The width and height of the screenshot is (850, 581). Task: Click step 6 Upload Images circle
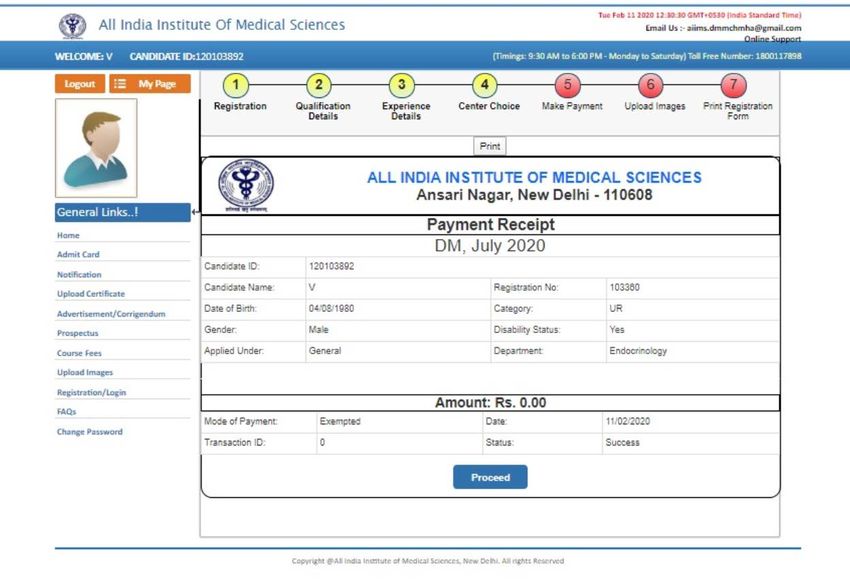(651, 85)
